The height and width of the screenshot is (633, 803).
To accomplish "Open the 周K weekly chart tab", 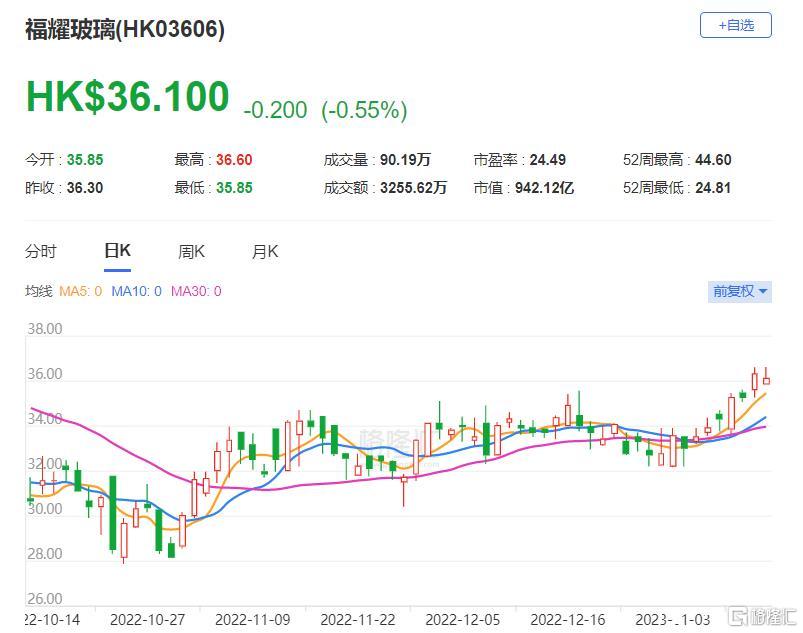I will coord(191,252).
